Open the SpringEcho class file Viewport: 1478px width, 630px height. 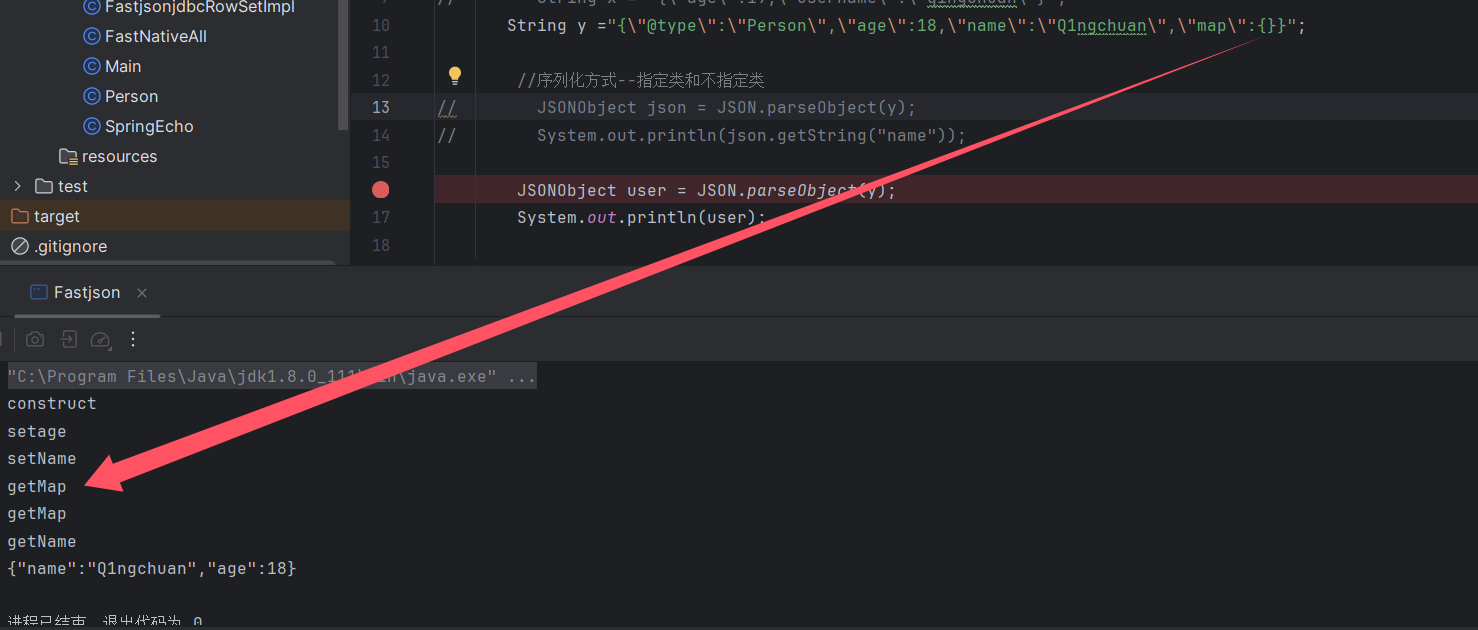[148, 126]
